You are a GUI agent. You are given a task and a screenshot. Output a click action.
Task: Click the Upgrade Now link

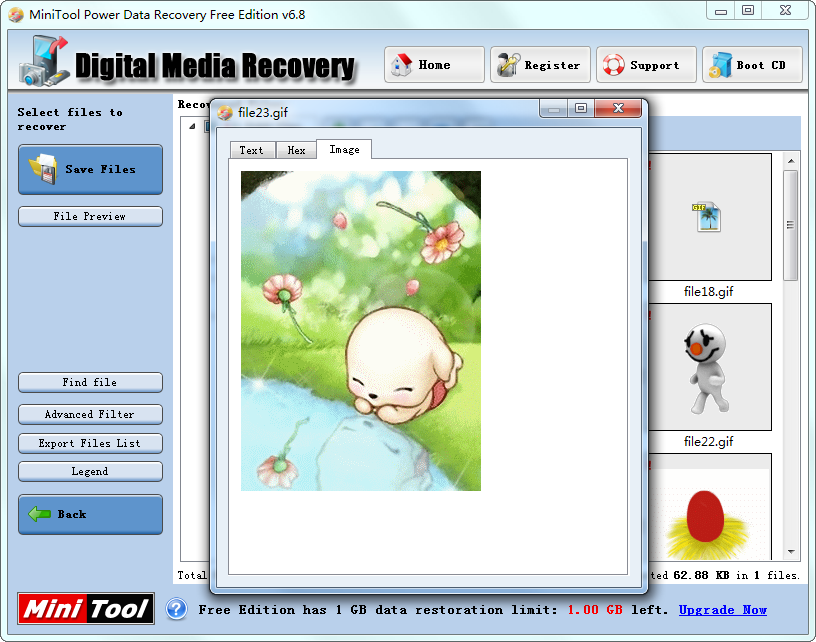pyautogui.click(x=722, y=610)
